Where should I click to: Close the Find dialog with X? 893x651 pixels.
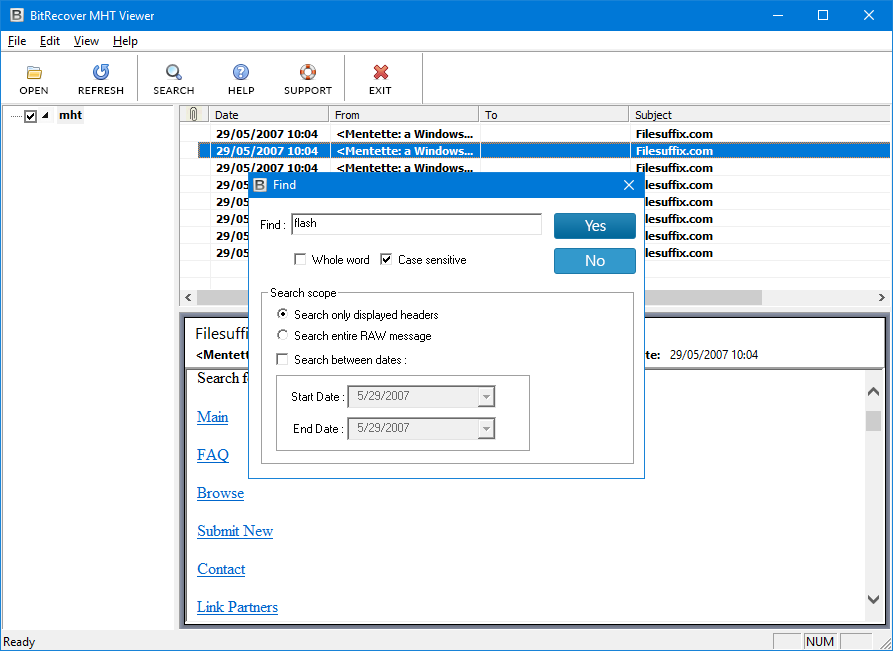point(629,185)
